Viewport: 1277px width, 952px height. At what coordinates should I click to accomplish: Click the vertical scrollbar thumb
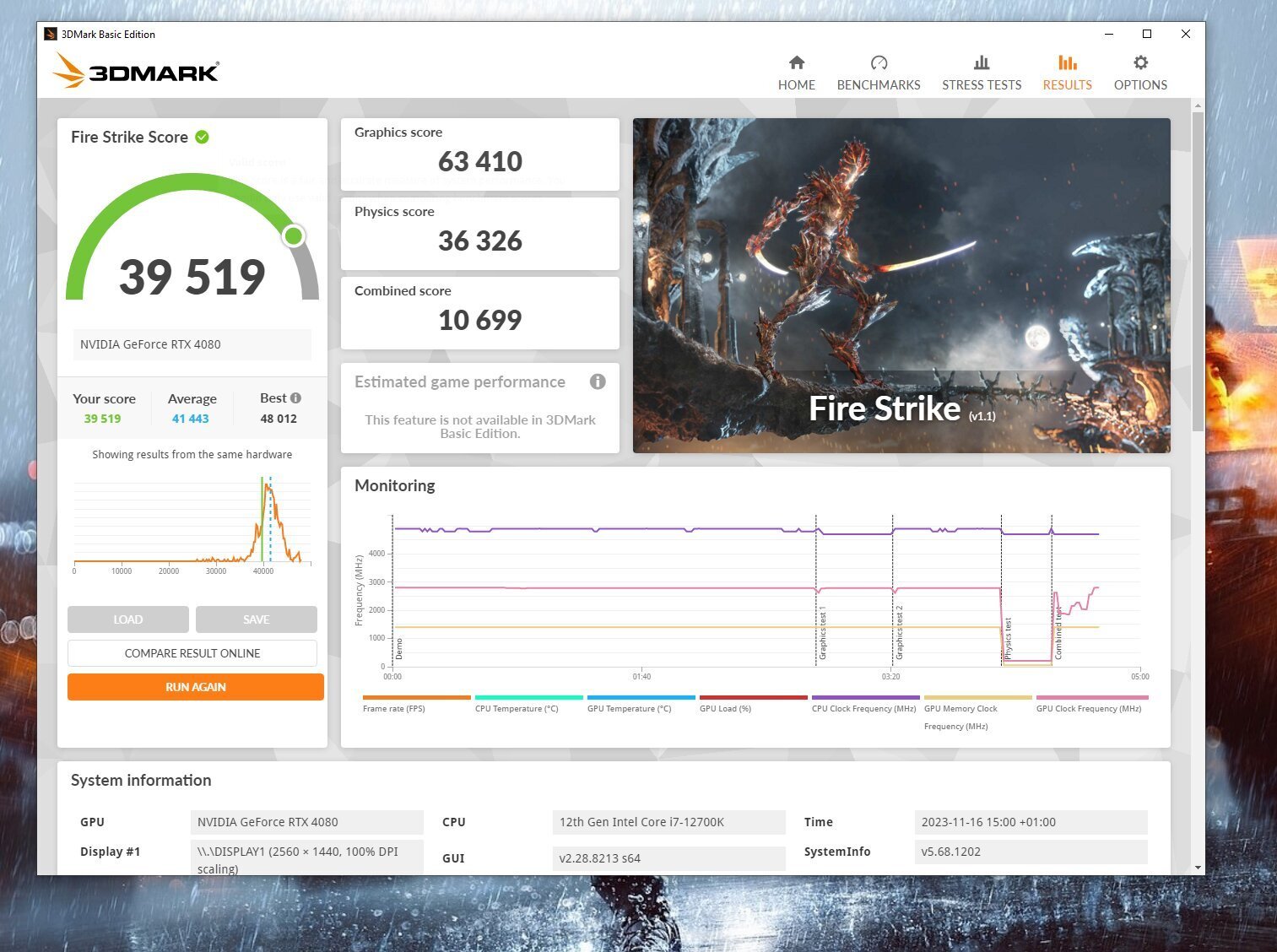click(x=1198, y=272)
